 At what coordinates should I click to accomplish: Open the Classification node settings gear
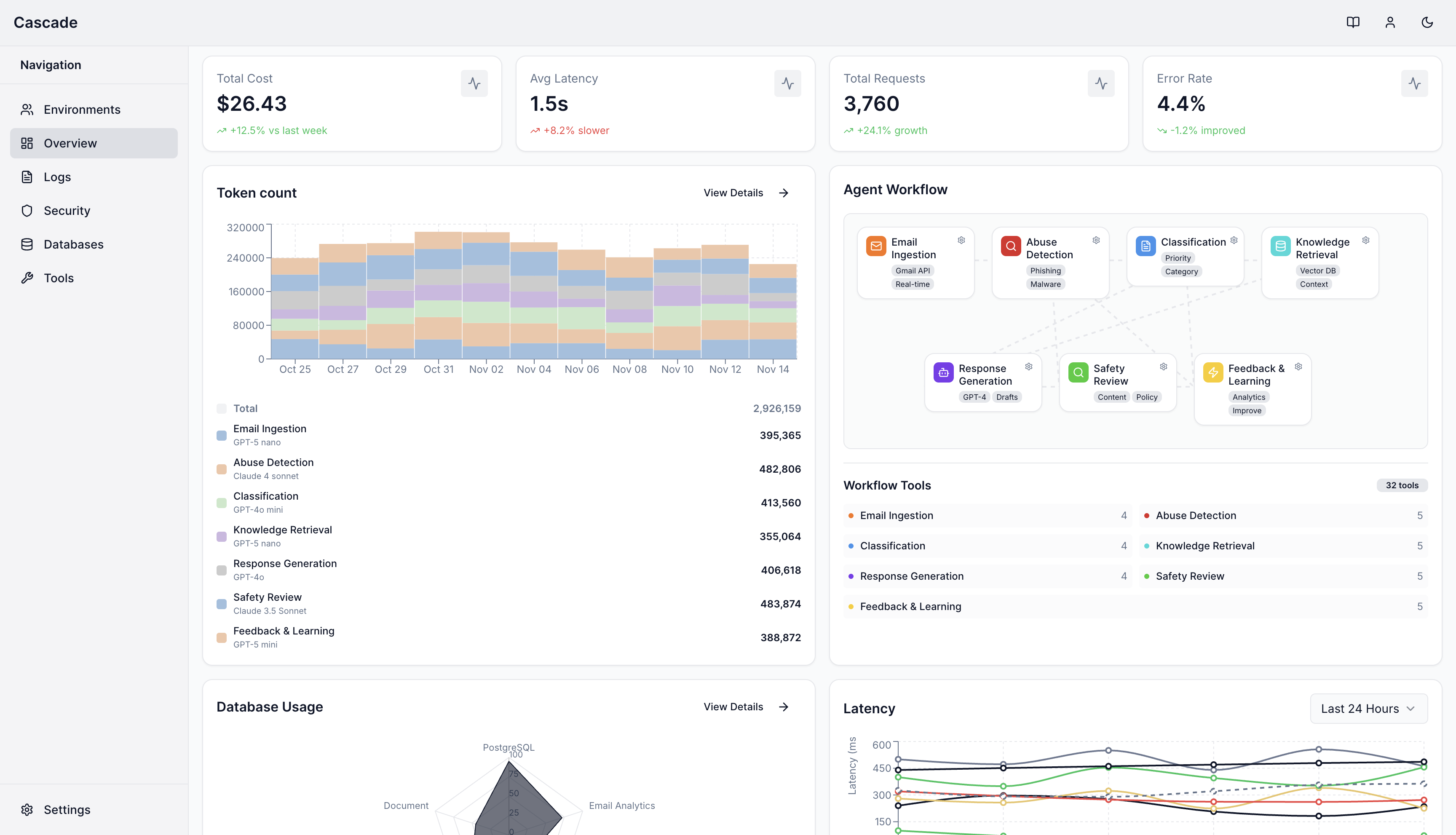[1234, 240]
